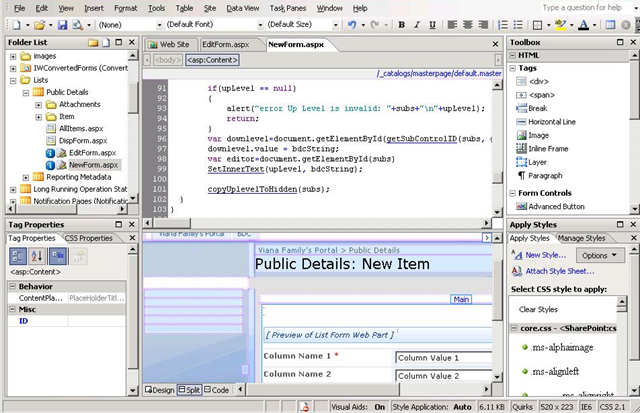Click the Bold formatting icon
The image size is (640, 413).
[402, 23]
